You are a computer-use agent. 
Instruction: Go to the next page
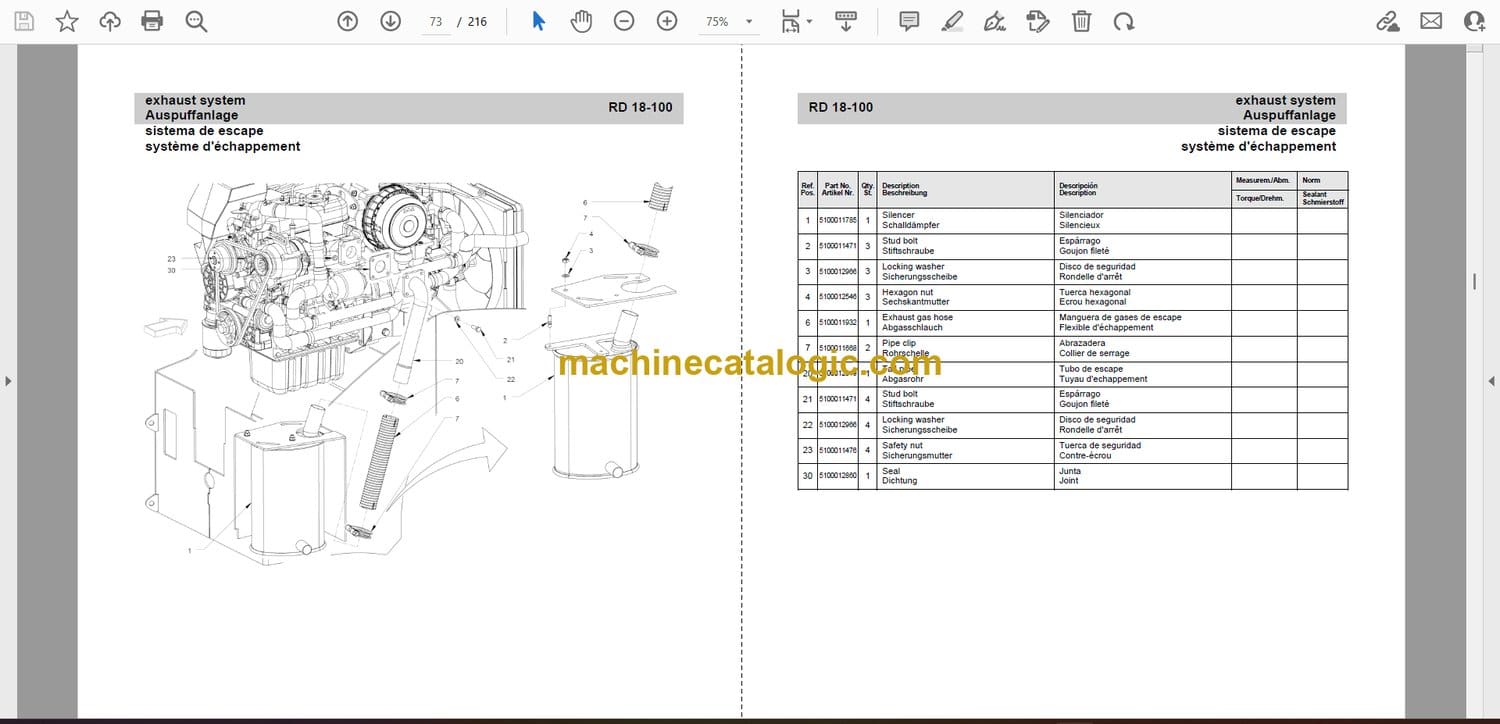[x=390, y=21]
